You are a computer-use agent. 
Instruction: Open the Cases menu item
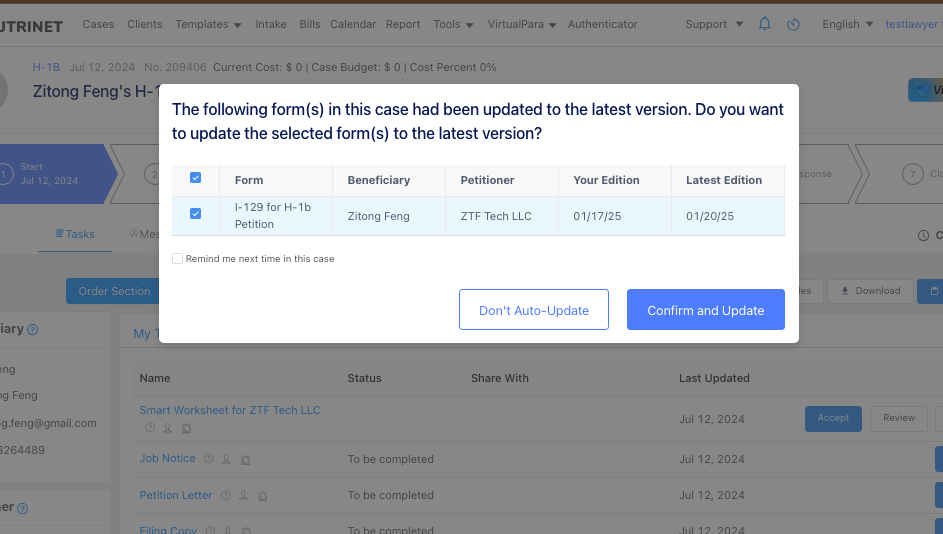point(98,25)
